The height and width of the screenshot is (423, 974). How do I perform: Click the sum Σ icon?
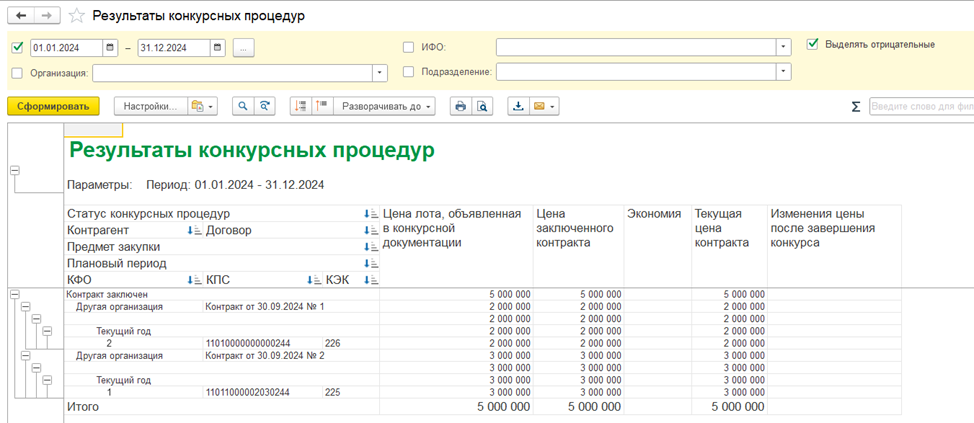click(856, 107)
